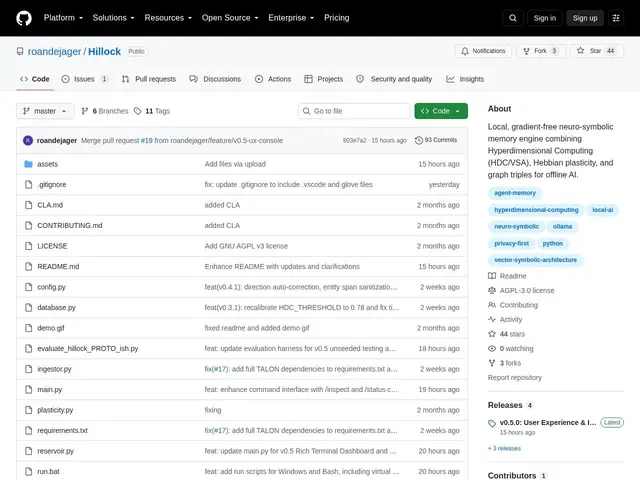This screenshot has height=480, width=640.
Task: Click the book icon for Readme
Action: click(x=492, y=276)
